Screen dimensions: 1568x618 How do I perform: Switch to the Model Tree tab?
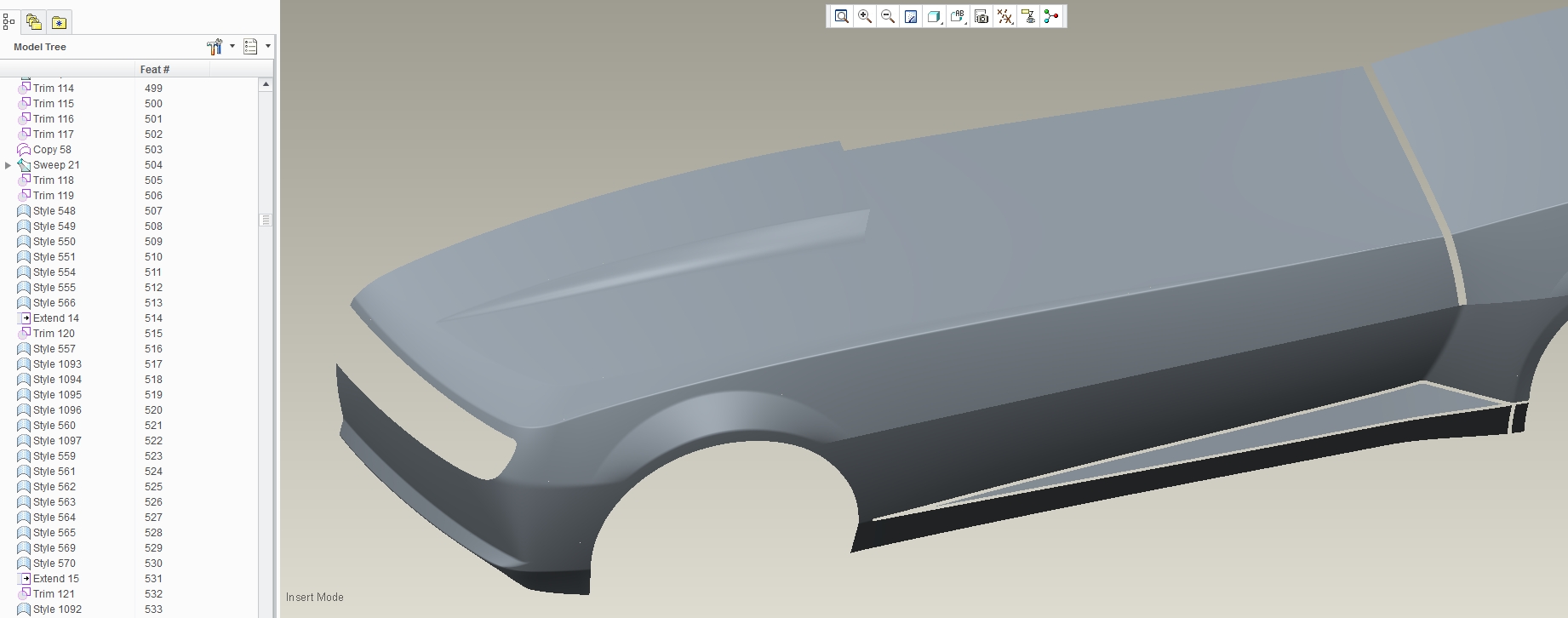9,22
